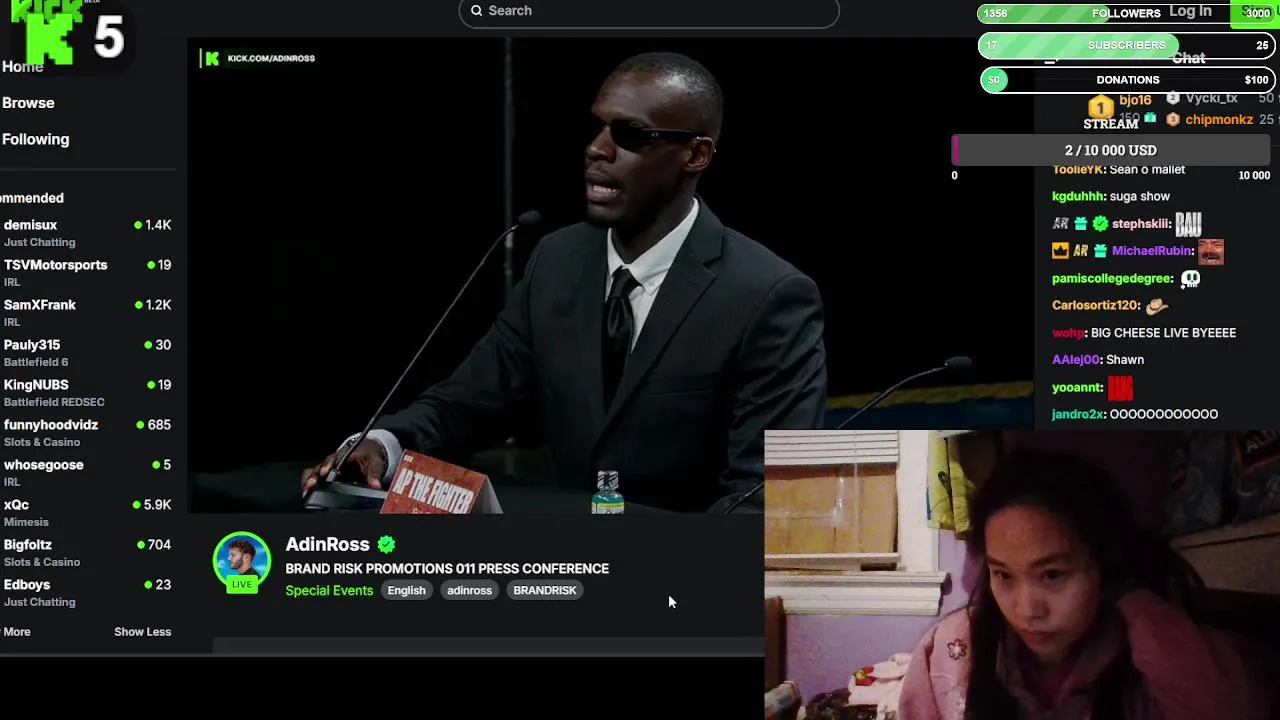Viewport: 1280px width, 720px height.
Task: Click the Log In button
Action: coord(1190,11)
